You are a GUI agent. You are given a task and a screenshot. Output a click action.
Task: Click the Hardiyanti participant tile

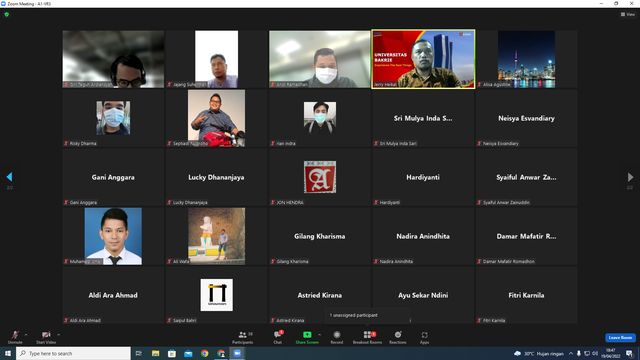pos(423,177)
